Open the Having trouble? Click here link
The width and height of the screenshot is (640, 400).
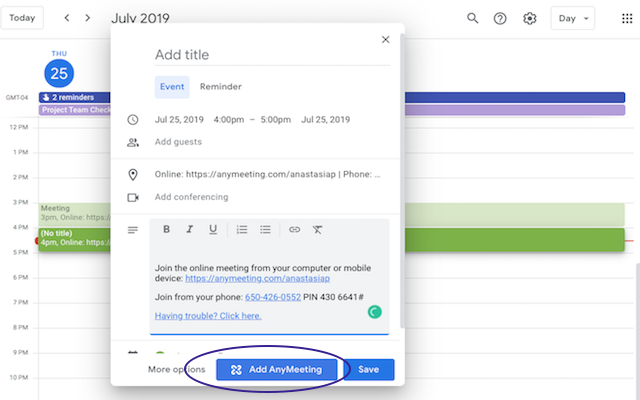click(x=208, y=316)
